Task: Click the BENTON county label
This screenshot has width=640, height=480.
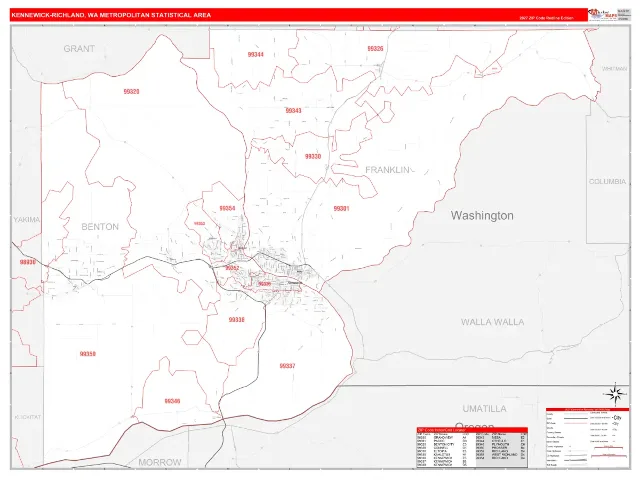Action: [x=100, y=227]
